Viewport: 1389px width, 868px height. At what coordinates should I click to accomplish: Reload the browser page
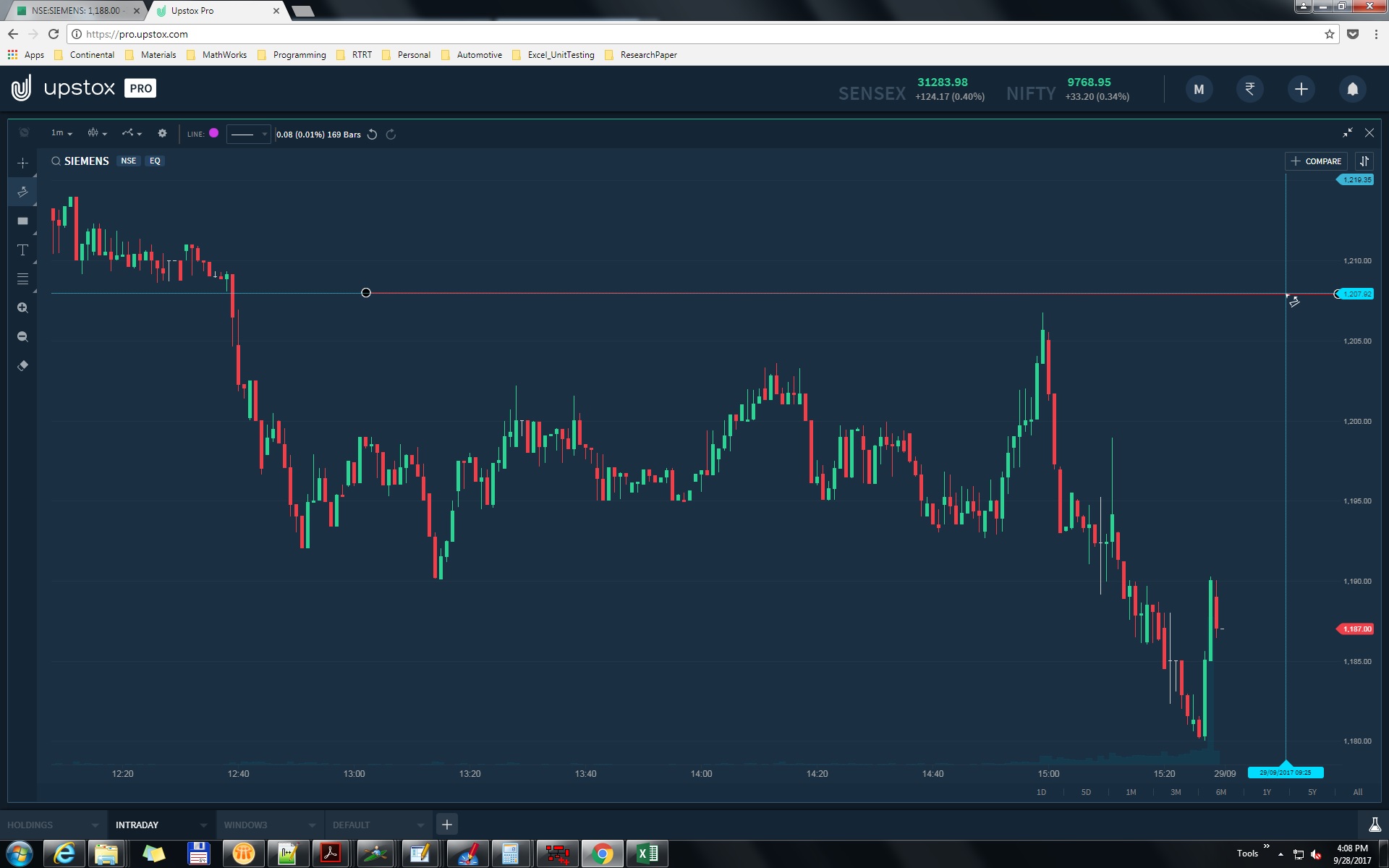[53, 34]
